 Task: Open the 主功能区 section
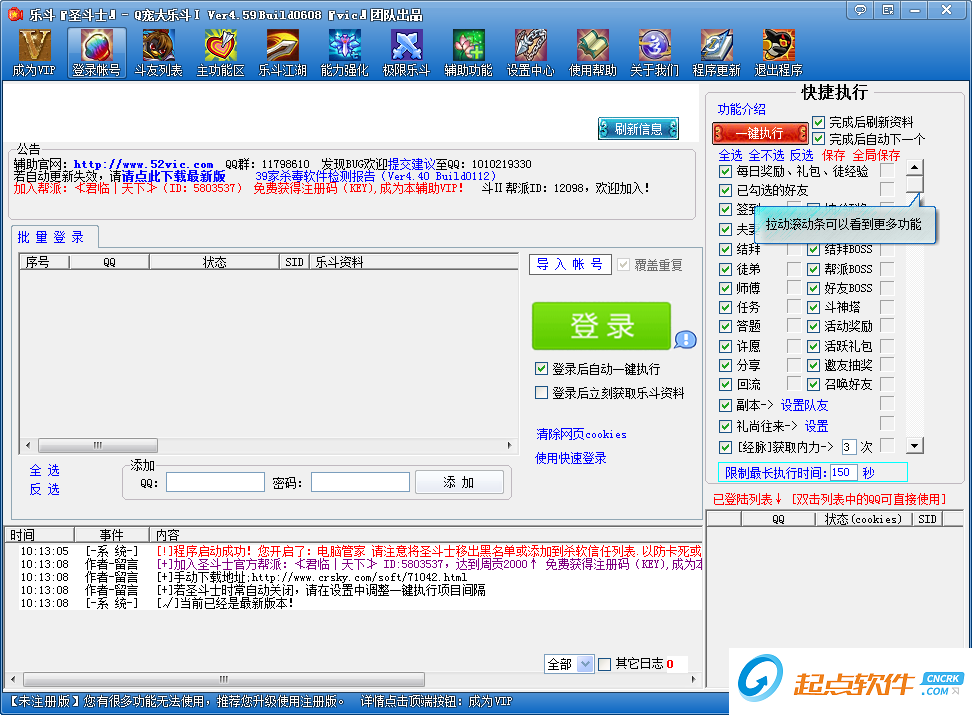[220, 52]
